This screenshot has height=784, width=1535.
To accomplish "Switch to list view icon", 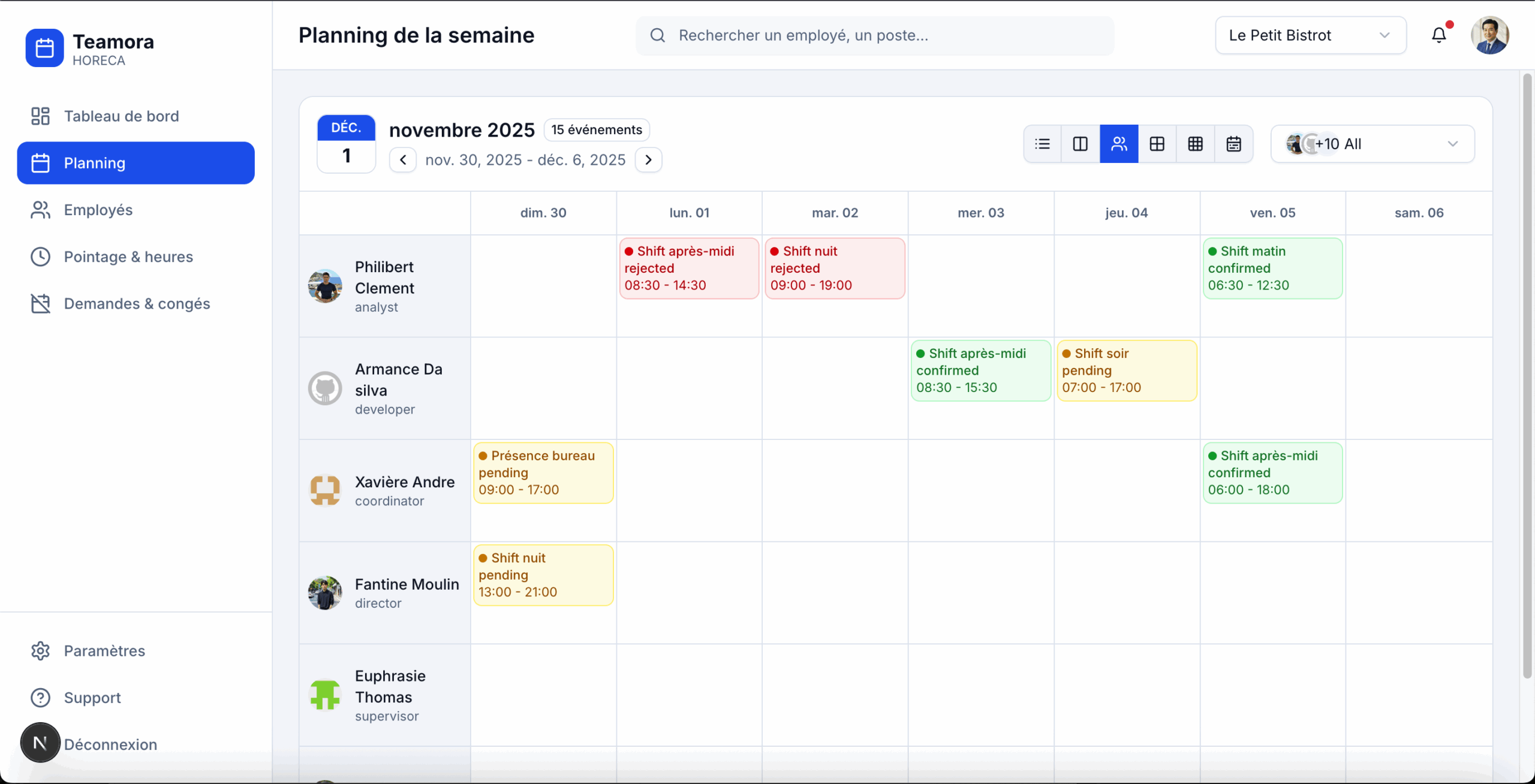I will [1042, 144].
